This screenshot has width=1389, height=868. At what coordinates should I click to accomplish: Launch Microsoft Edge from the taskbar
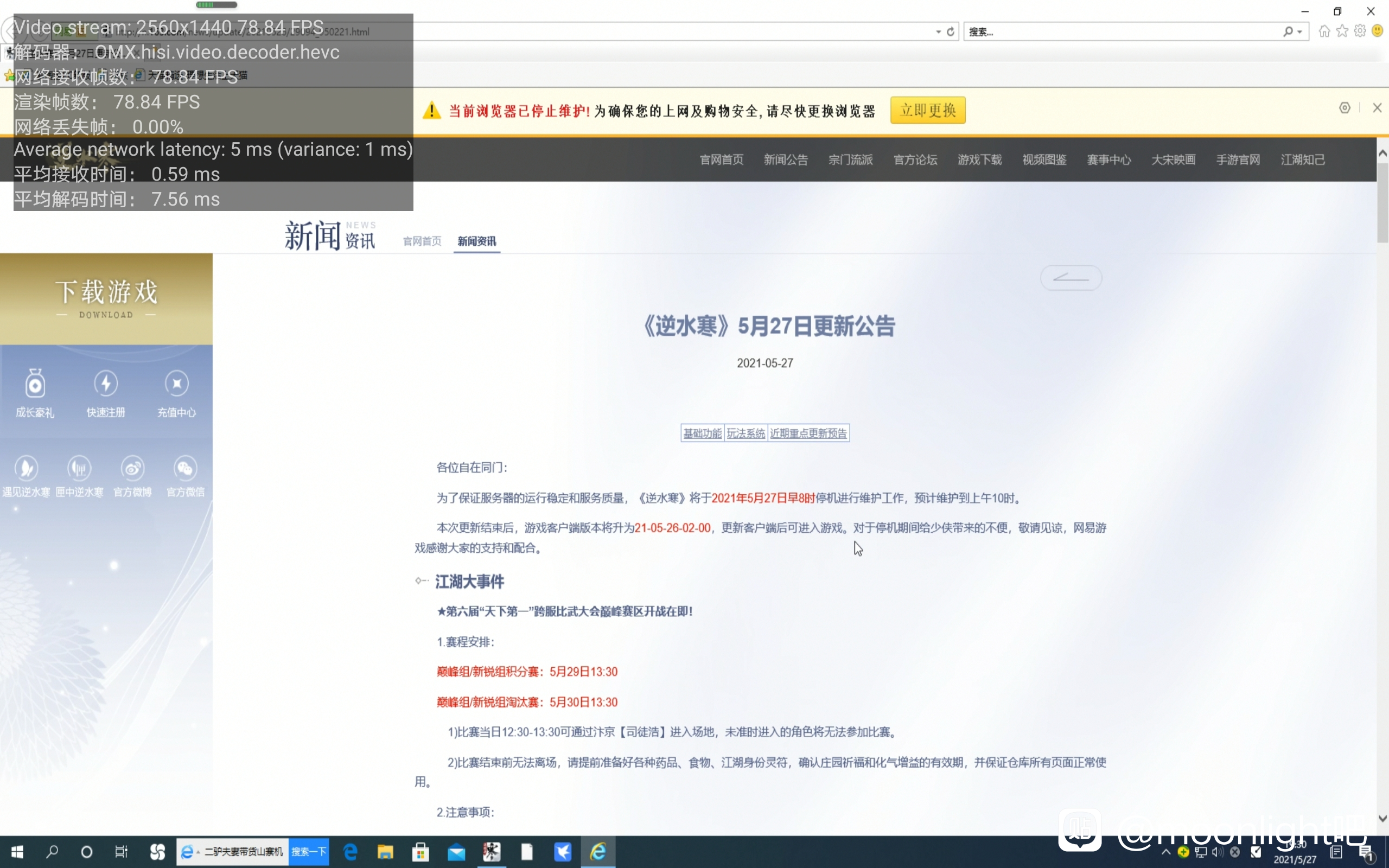(350, 852)
